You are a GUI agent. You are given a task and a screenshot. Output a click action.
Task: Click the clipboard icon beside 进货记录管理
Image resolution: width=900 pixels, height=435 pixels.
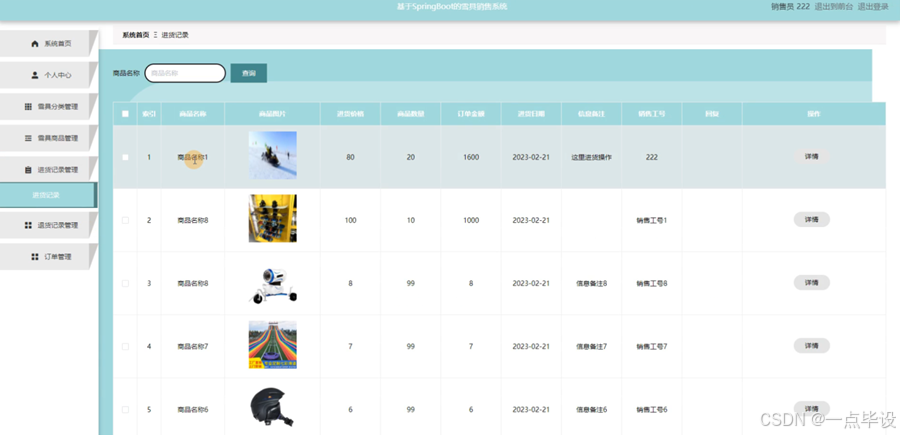[x=28, y=170]
